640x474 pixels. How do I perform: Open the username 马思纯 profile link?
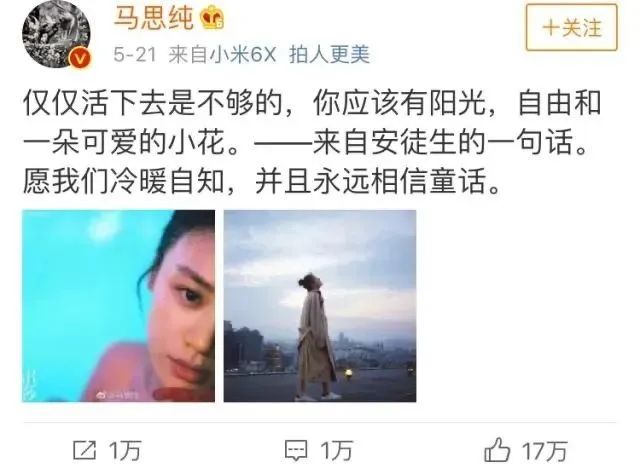(154, 19)
